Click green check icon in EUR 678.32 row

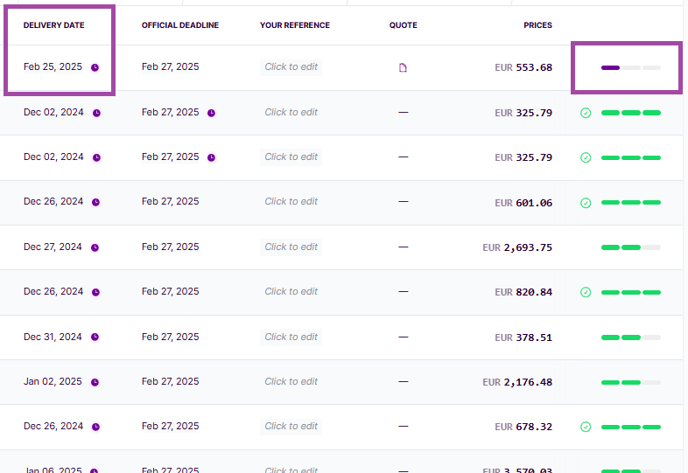coord(586,427)
